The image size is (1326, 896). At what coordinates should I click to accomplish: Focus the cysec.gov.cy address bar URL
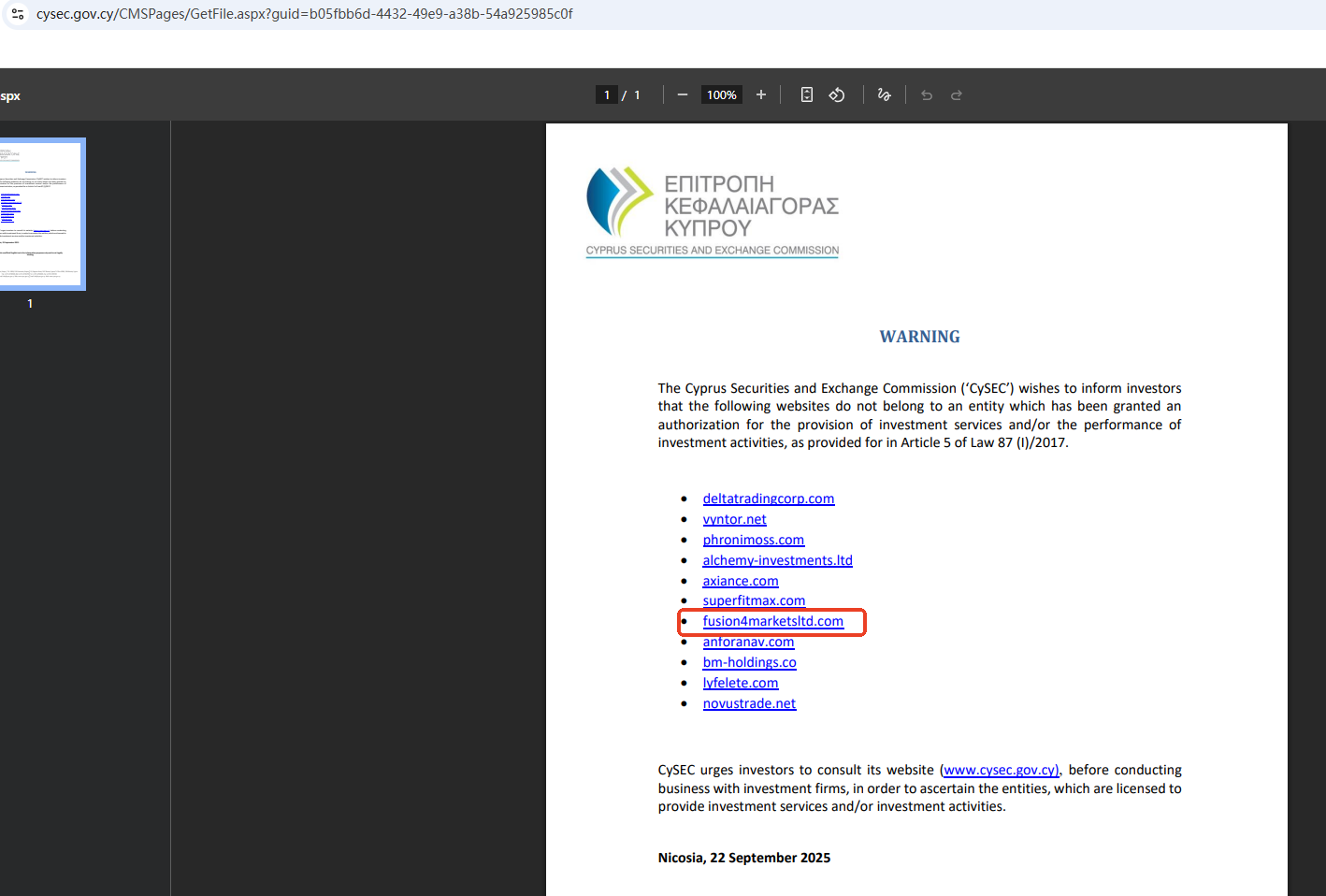click(x=305, y=14)
